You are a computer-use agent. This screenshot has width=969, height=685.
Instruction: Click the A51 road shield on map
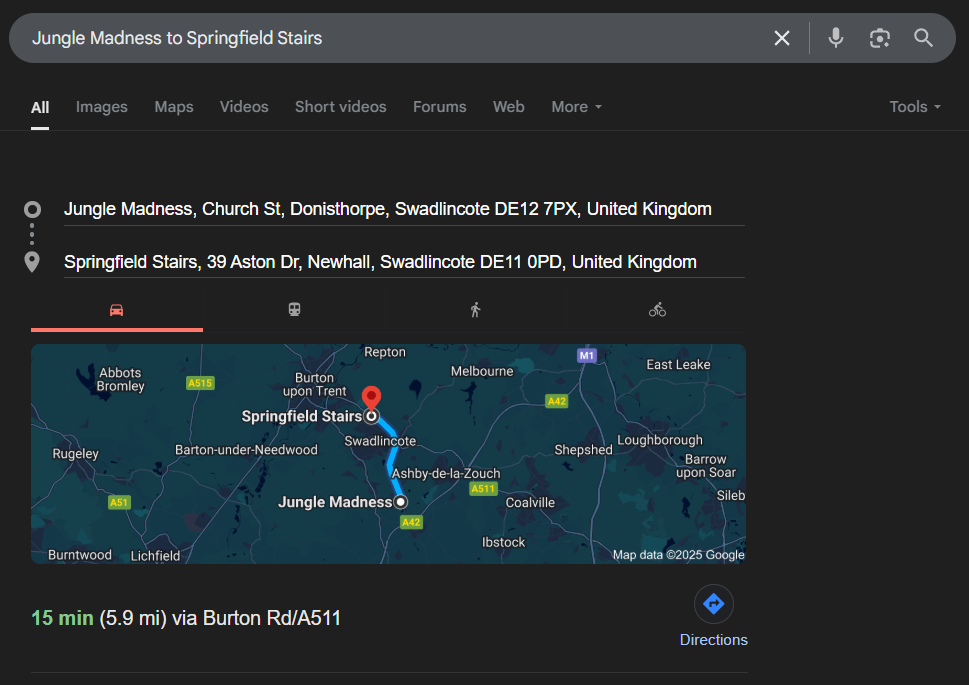(x=119, y=503)
